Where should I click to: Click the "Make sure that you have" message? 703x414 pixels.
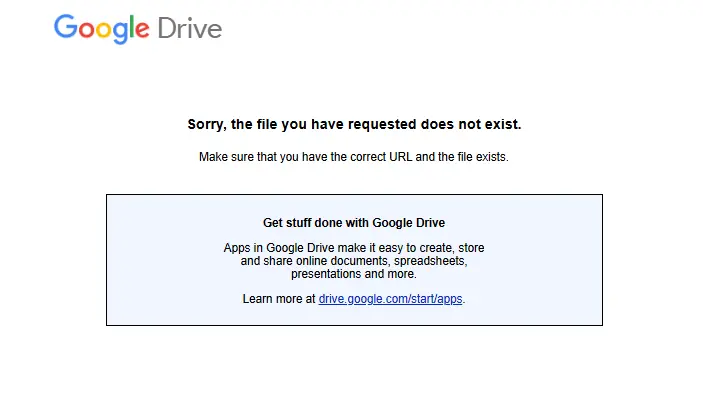[354, 157]
